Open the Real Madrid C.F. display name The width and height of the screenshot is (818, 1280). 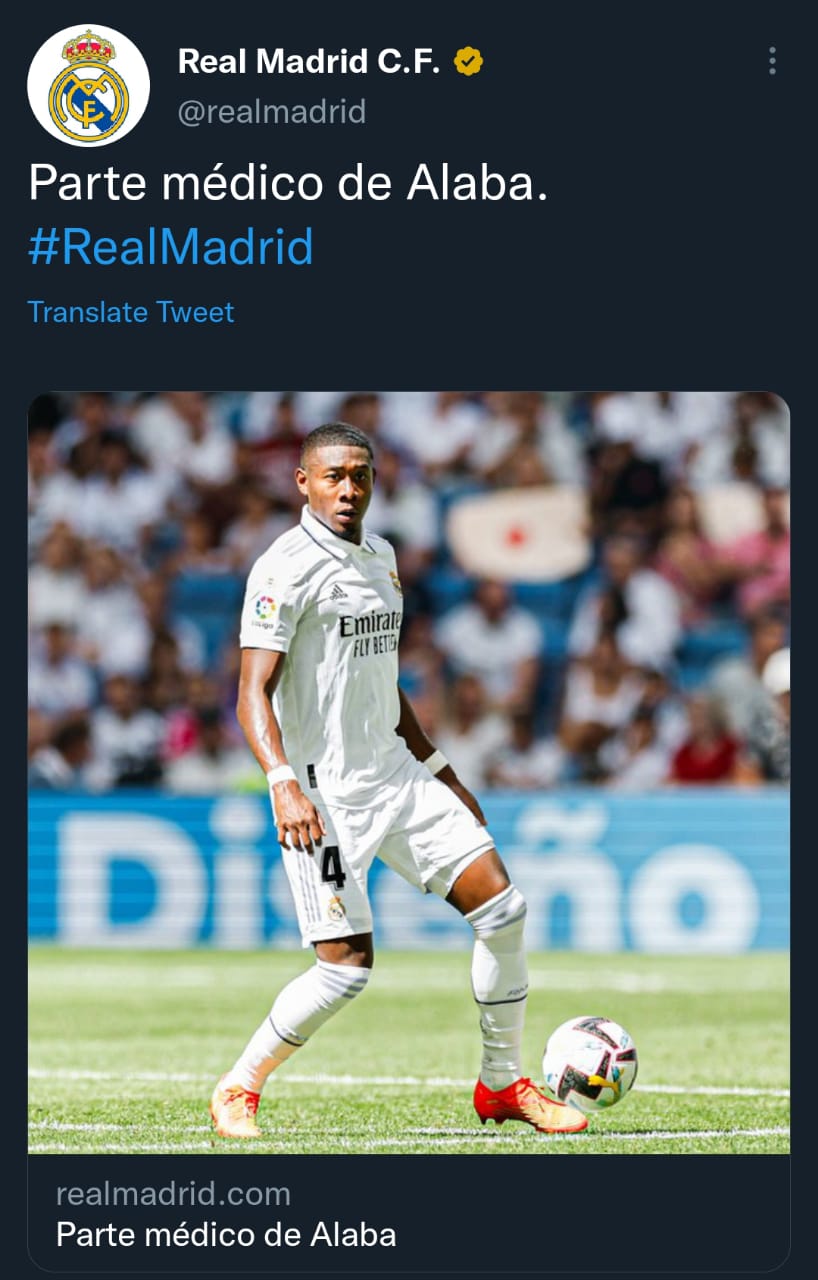click(x=309, y=62)
